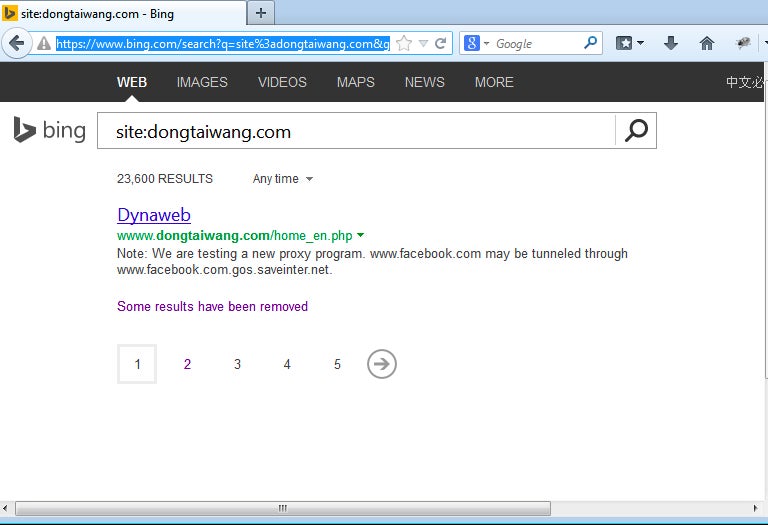Click the Google search engine icon
Image resolution: width=768 pixels, height=525 pixels.
point(472,43)
